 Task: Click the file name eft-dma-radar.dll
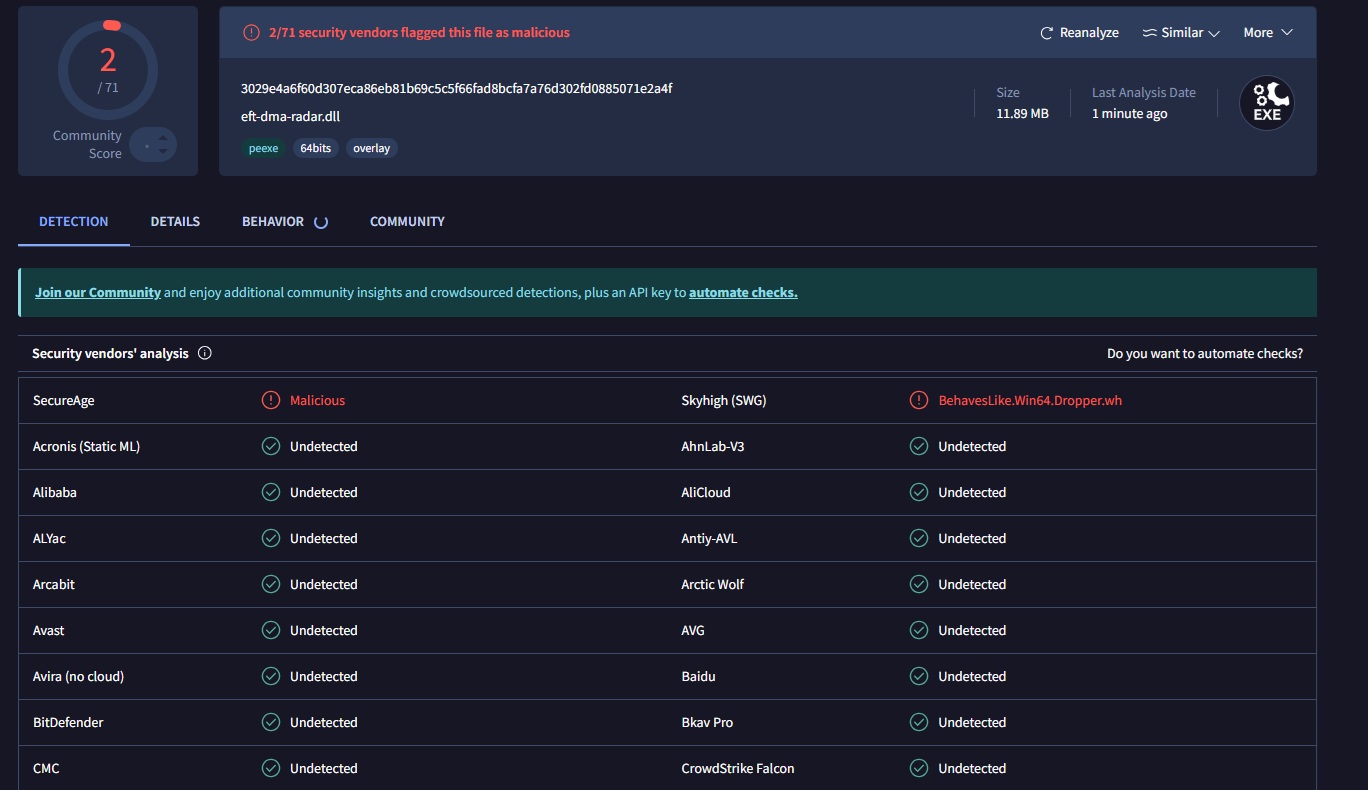(x=291, y=116)
